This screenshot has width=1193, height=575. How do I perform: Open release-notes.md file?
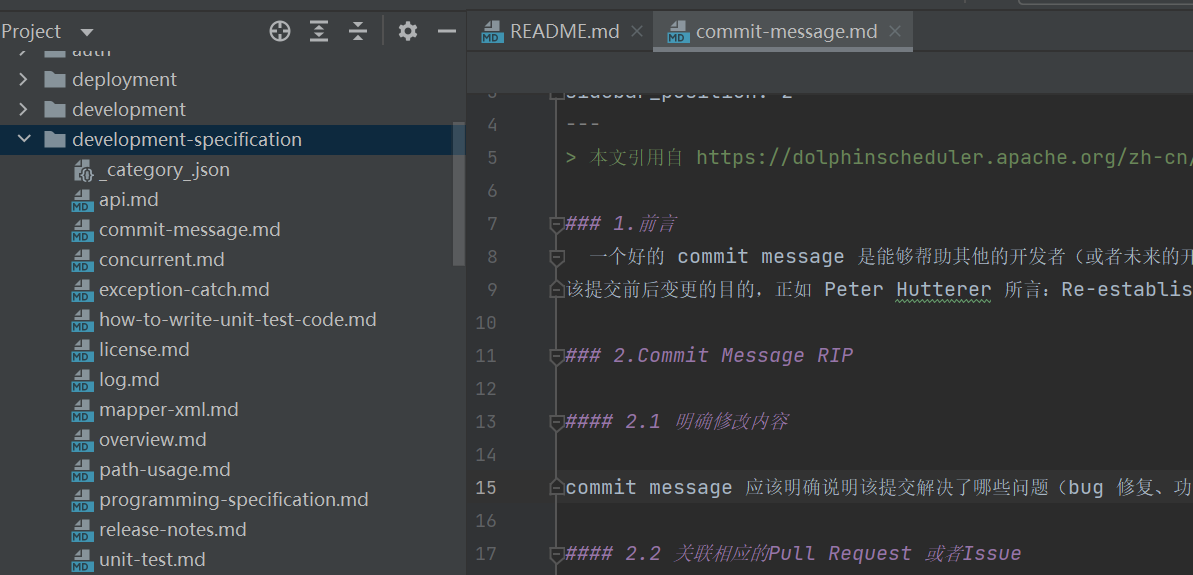[173, 529]
